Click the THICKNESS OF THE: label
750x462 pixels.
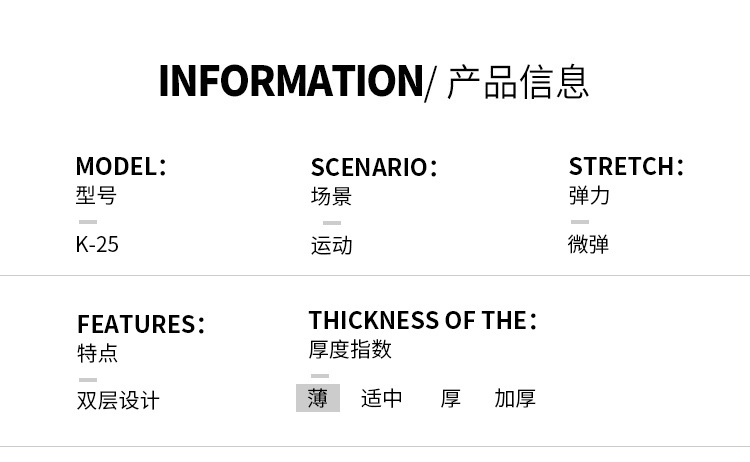point(422,321)
